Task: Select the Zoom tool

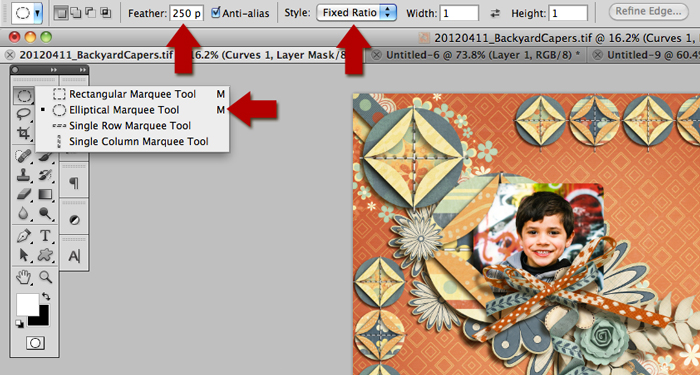Action: [x=46, y=277]
